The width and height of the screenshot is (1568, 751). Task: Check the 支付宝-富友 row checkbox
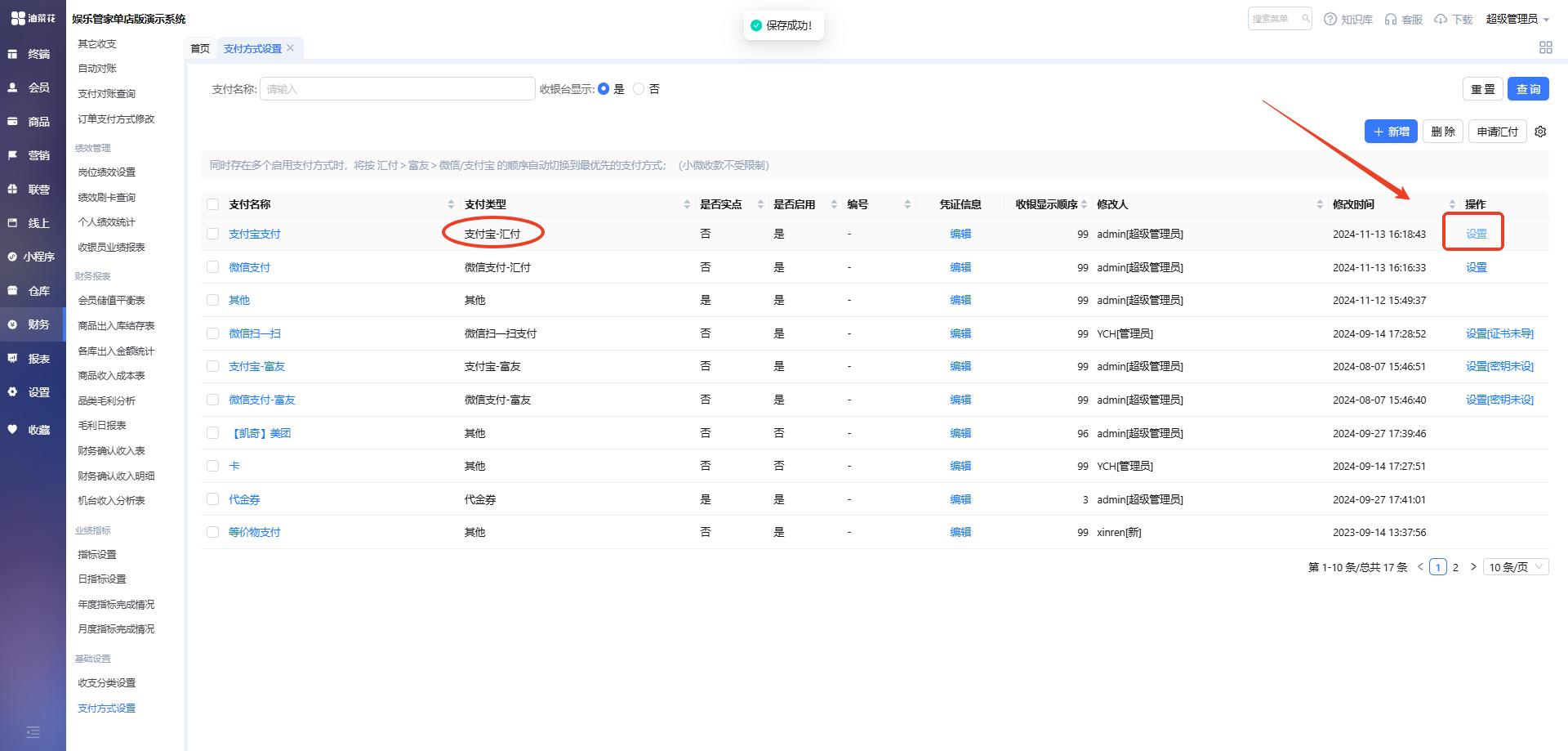coord(213,366)
